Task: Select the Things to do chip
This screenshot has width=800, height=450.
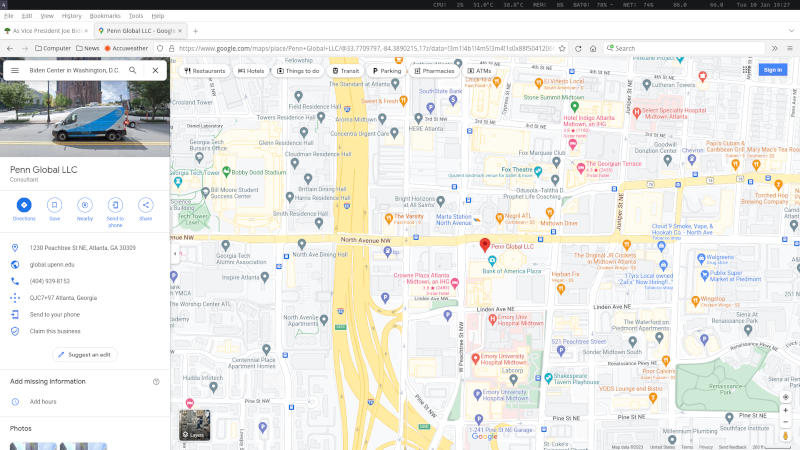Action: pyautogui.click(x=298, y=71)
